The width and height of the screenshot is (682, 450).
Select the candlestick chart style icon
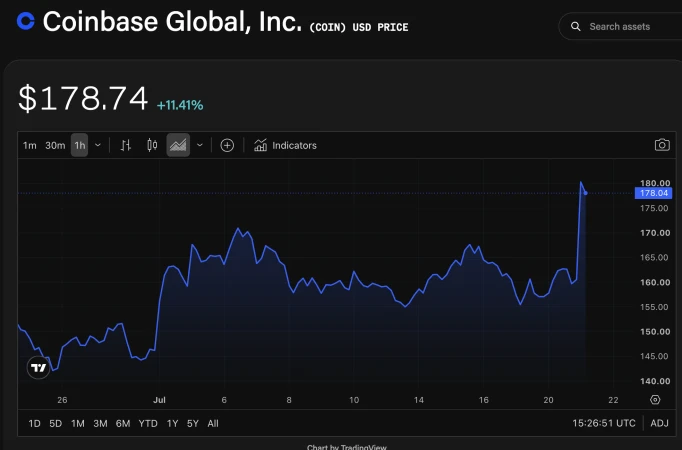click(x=152, y=145)
